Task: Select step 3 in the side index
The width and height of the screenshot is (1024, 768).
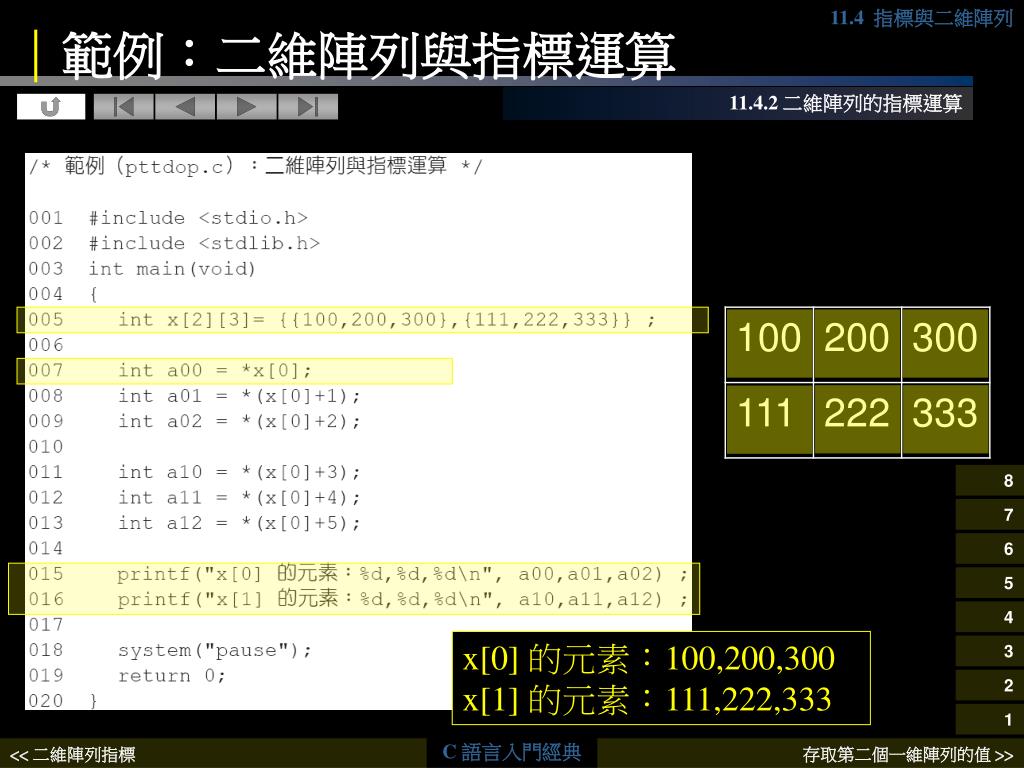Action: 989,651
